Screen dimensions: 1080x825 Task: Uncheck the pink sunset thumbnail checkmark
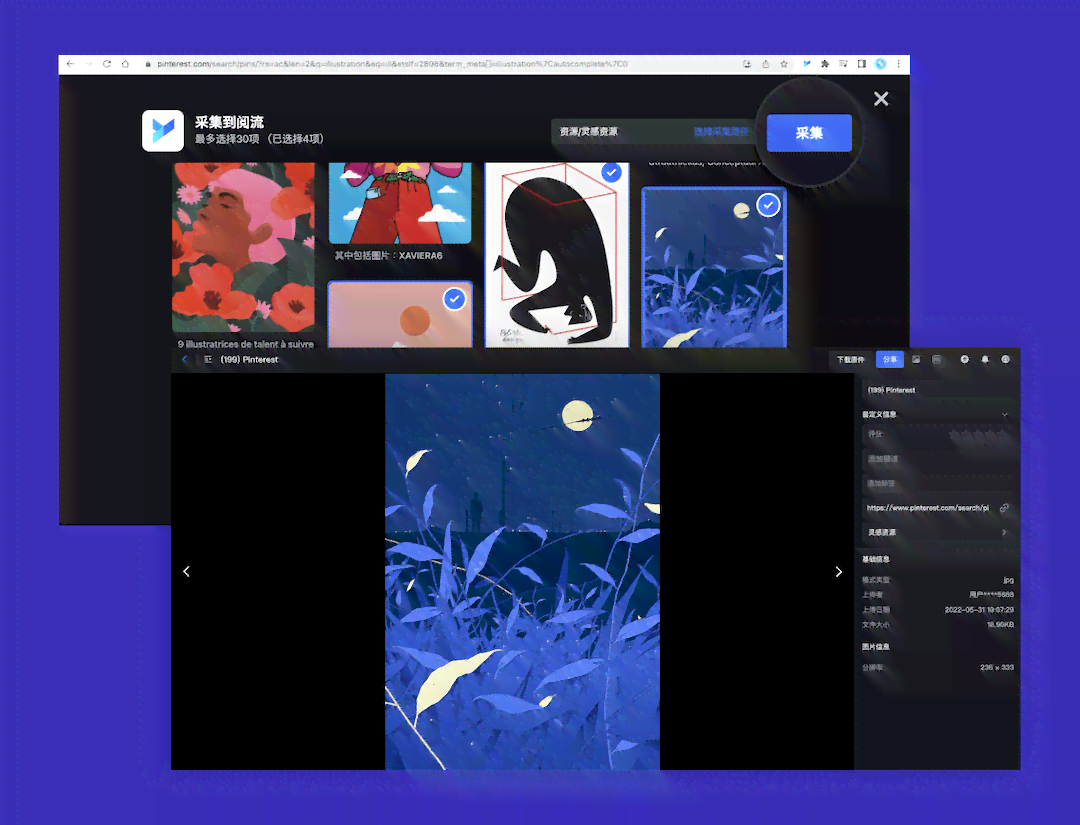tap(454, 299)
